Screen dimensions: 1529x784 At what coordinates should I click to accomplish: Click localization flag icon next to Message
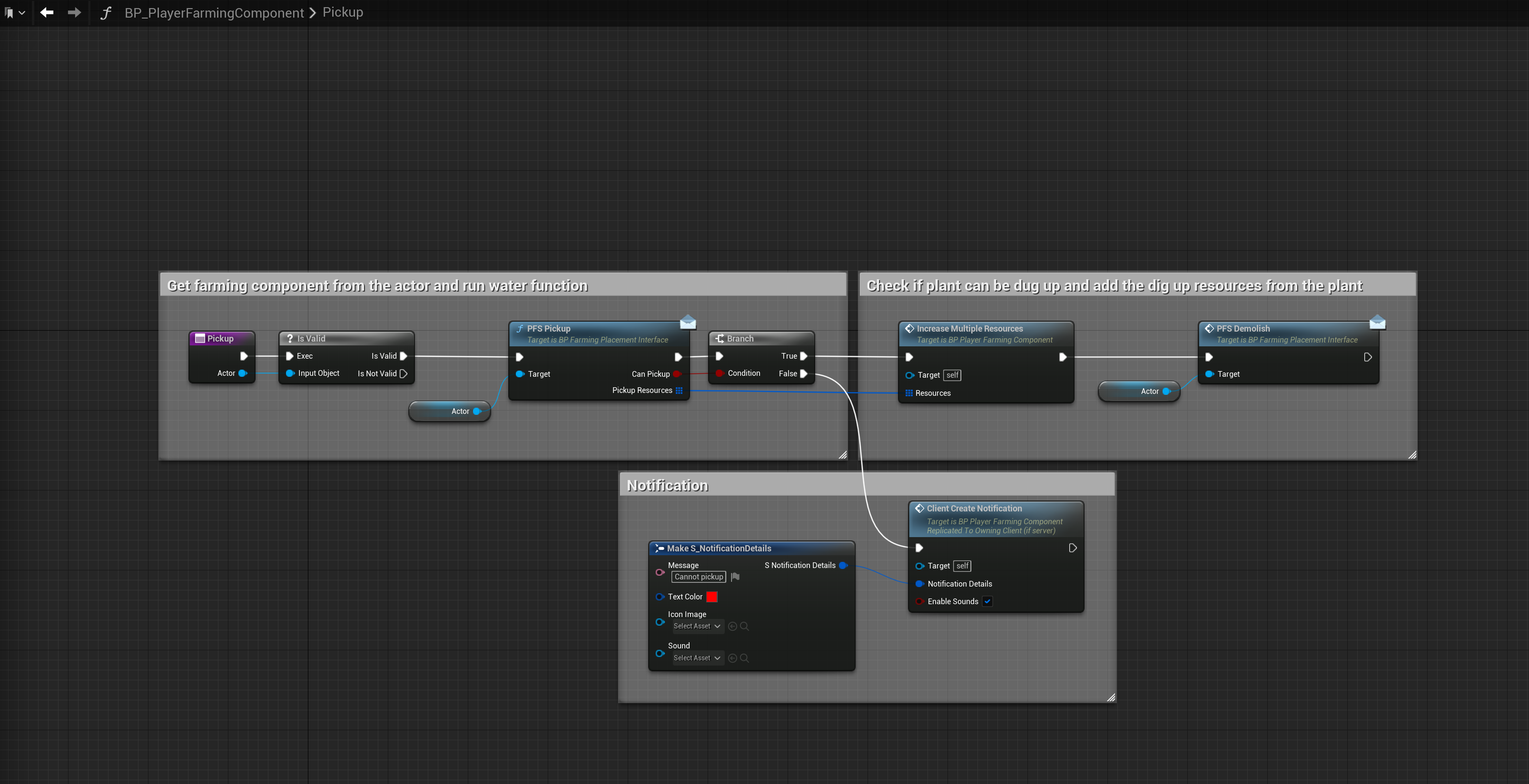point(735,577)
